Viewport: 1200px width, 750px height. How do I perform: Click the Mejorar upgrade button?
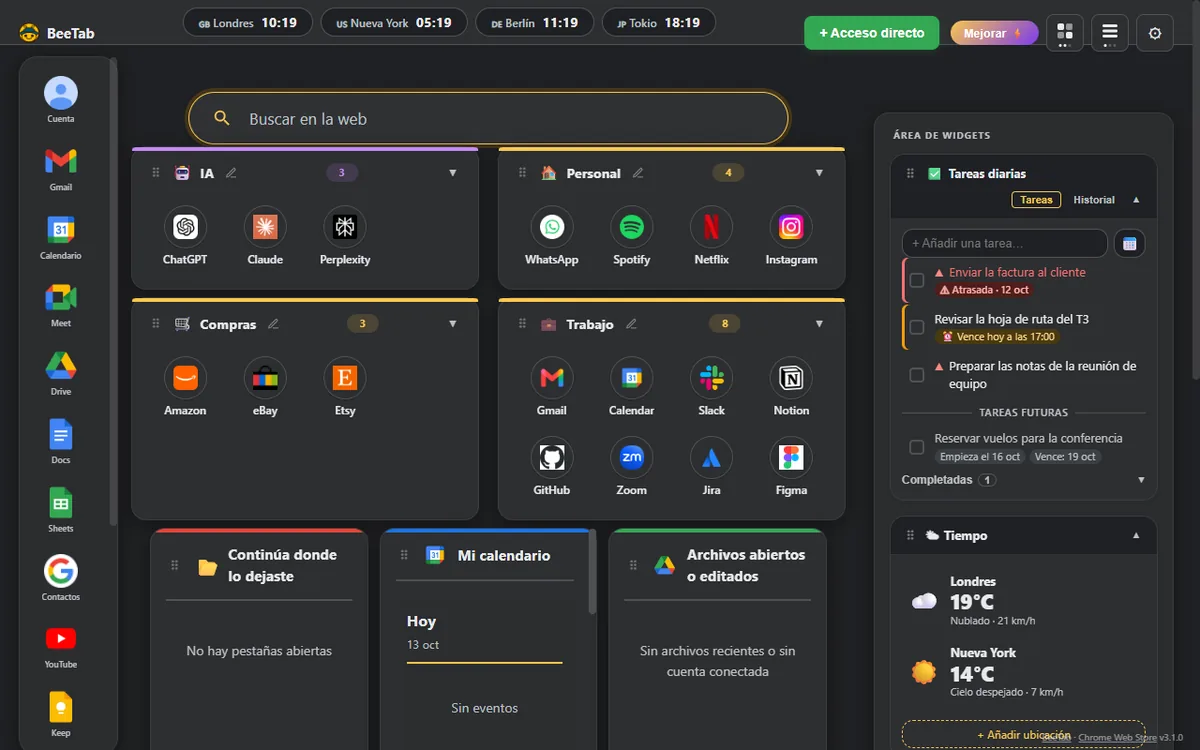click(x=994, y=33)
